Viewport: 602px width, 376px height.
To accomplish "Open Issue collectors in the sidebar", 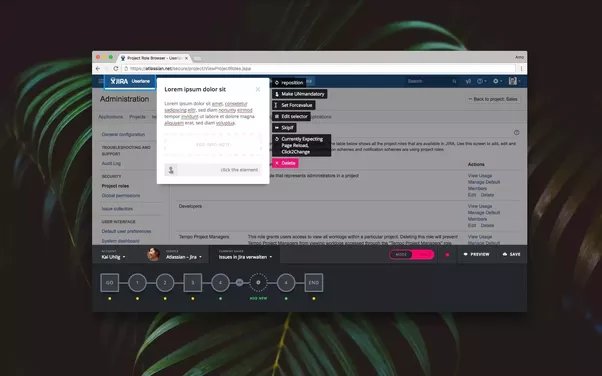I will (x=117, y=209).
